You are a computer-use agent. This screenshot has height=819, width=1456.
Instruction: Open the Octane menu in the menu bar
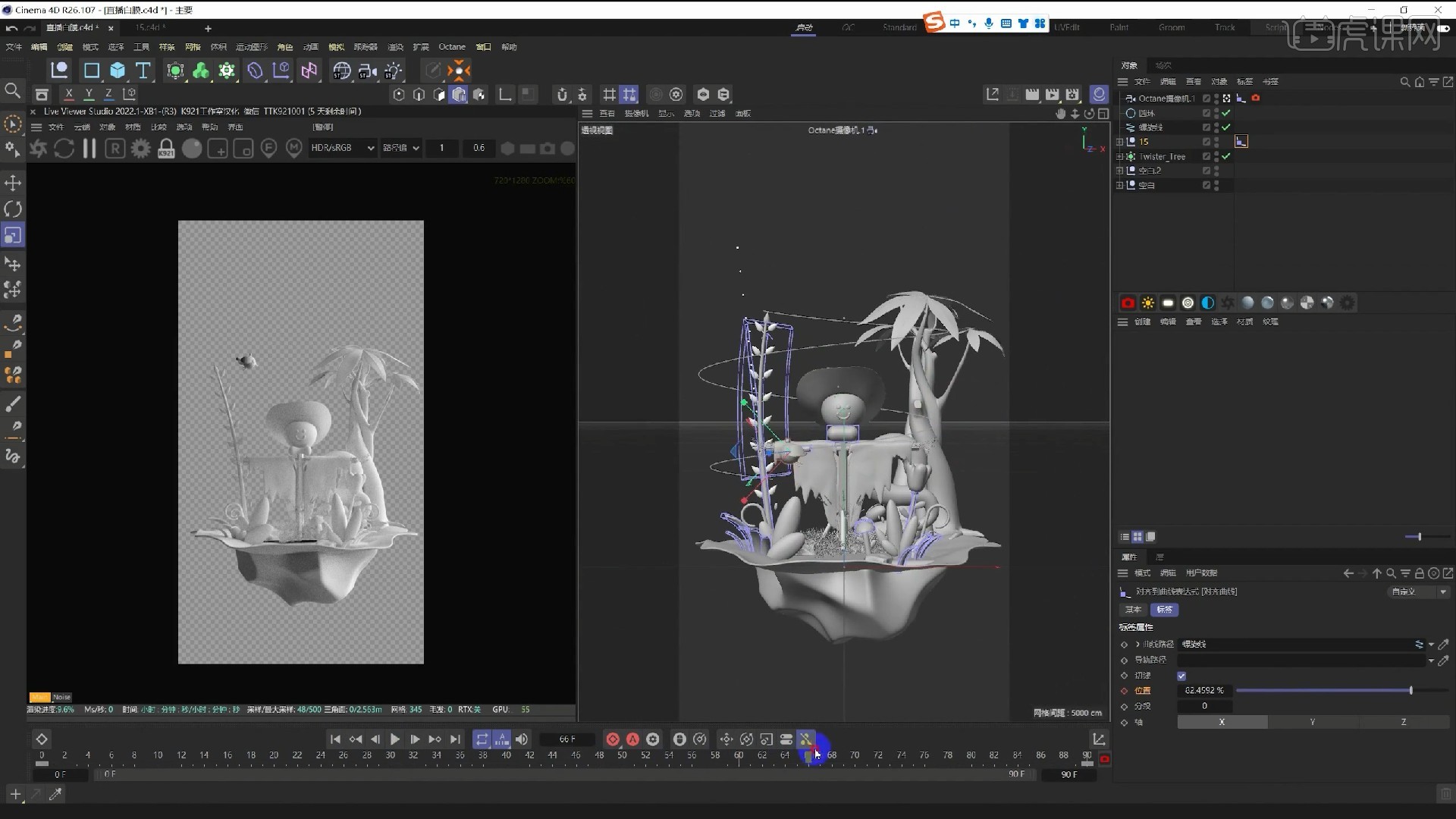(x=452, y=46)
